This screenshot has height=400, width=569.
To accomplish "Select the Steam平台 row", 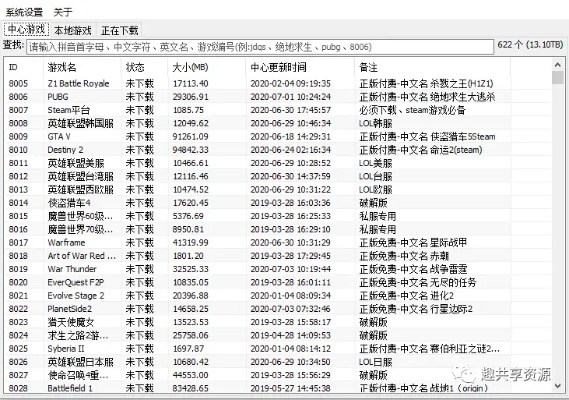I will pos(278,110).
